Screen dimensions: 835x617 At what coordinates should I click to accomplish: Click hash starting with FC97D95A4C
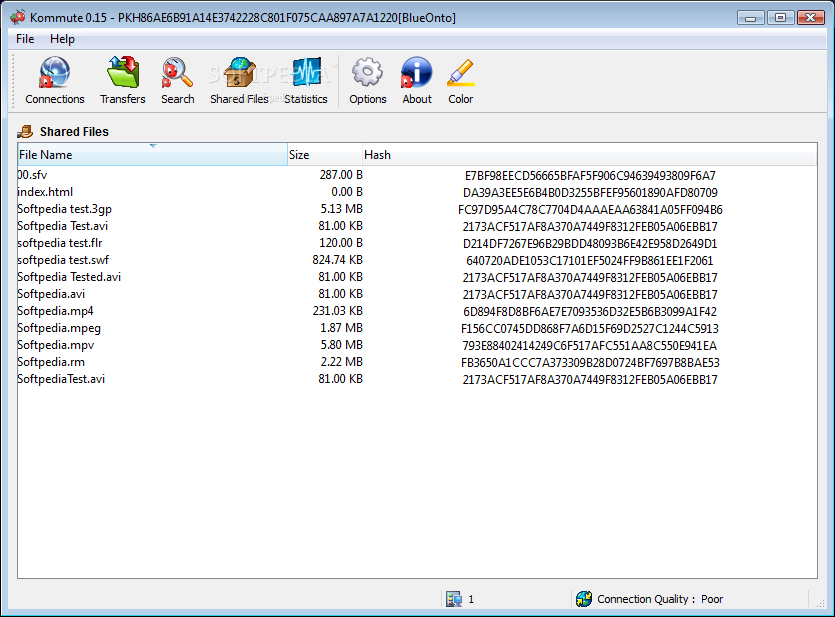coord(590,210)
